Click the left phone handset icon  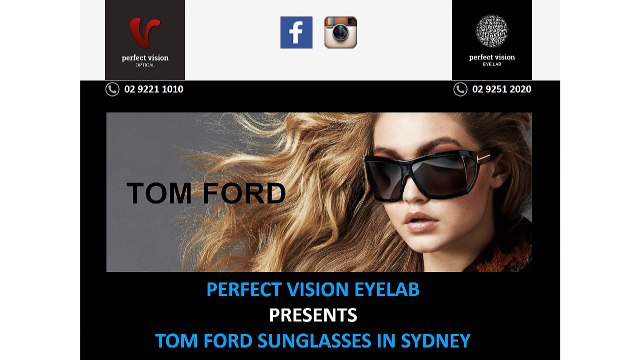coord(112,89)
